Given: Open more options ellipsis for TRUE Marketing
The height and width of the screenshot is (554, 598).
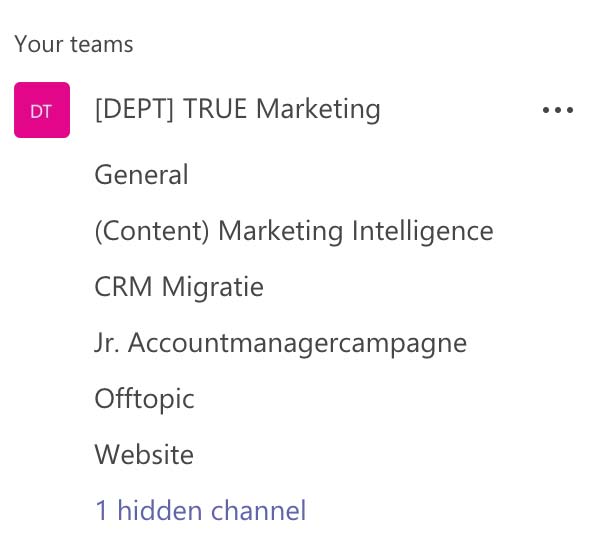Looking at the screenshot, I should 558,110.
